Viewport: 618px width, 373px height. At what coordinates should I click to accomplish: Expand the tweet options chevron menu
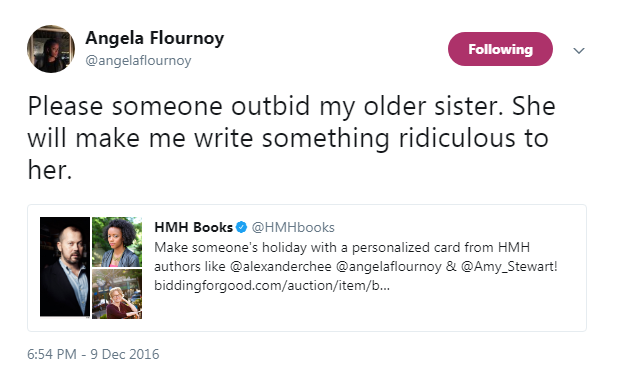point(579,50)
